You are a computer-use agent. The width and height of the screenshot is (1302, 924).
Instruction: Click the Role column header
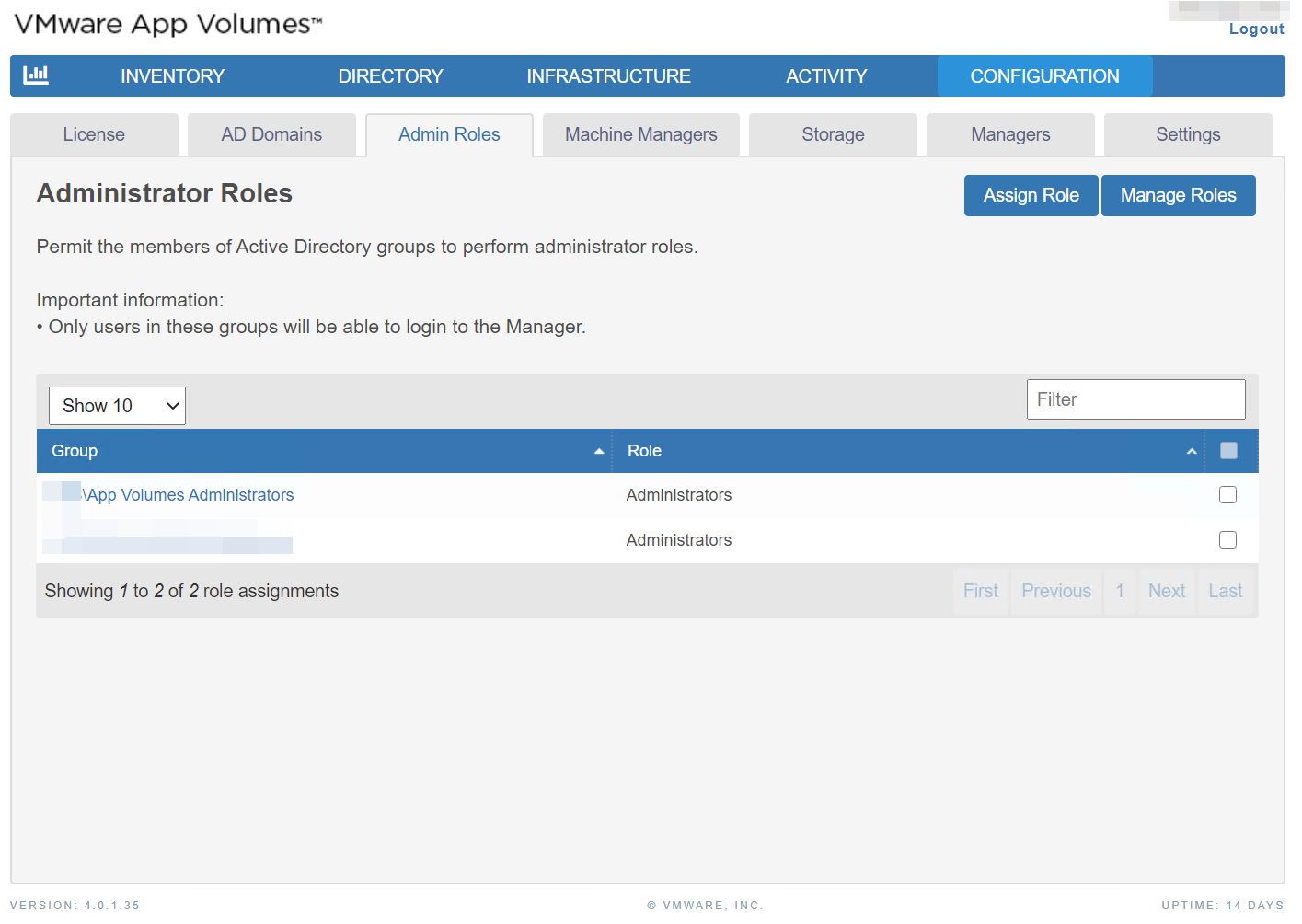point(908,451)
